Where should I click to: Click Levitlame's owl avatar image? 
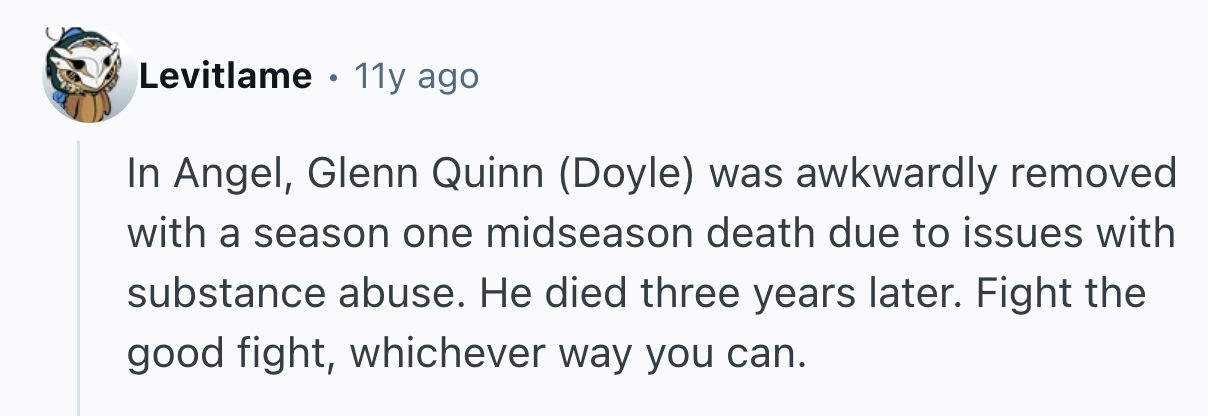pos(89,76)
